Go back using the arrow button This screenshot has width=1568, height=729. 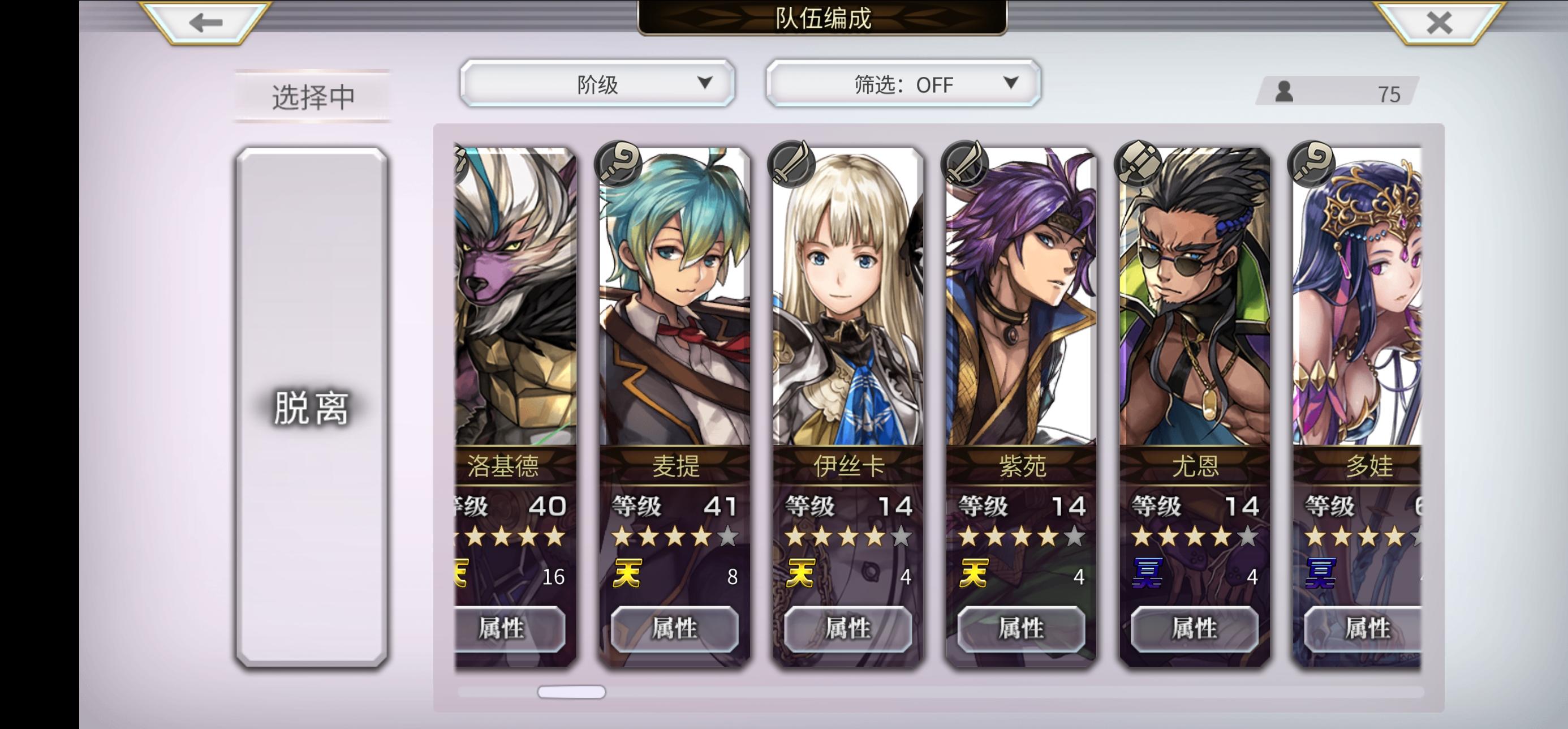point(205,23)
